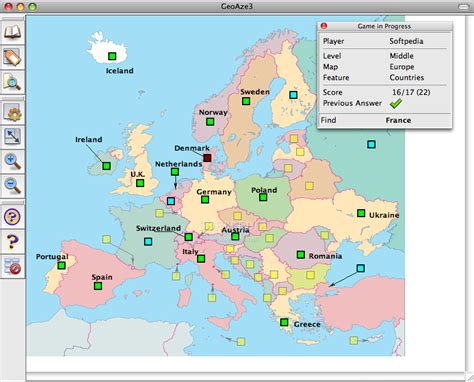Click the 'Softpedia' player name
Image resolution: width=474 pixels, height=382 pixels.
(x=406, y=41)
